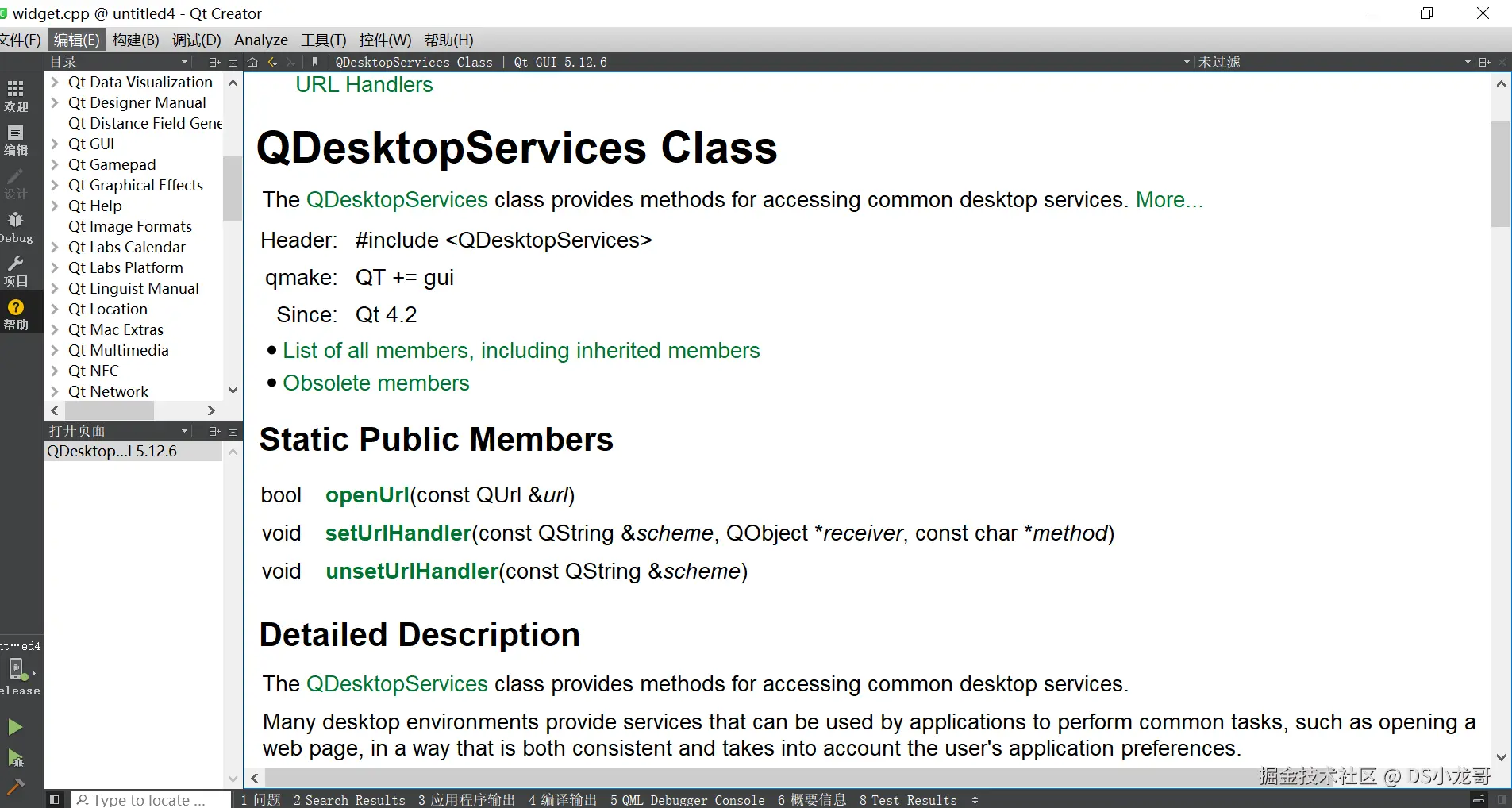Image resolution: width=1512 pixels, height=808 pixels.
Task: Open the unsetUrlHandler function link
Action: click(412, 571)
